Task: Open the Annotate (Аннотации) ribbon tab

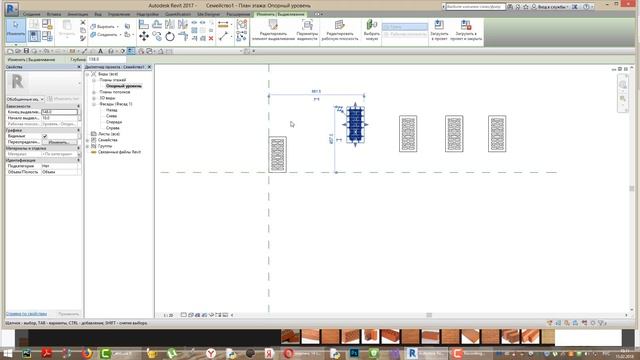Action: [78, 14]
